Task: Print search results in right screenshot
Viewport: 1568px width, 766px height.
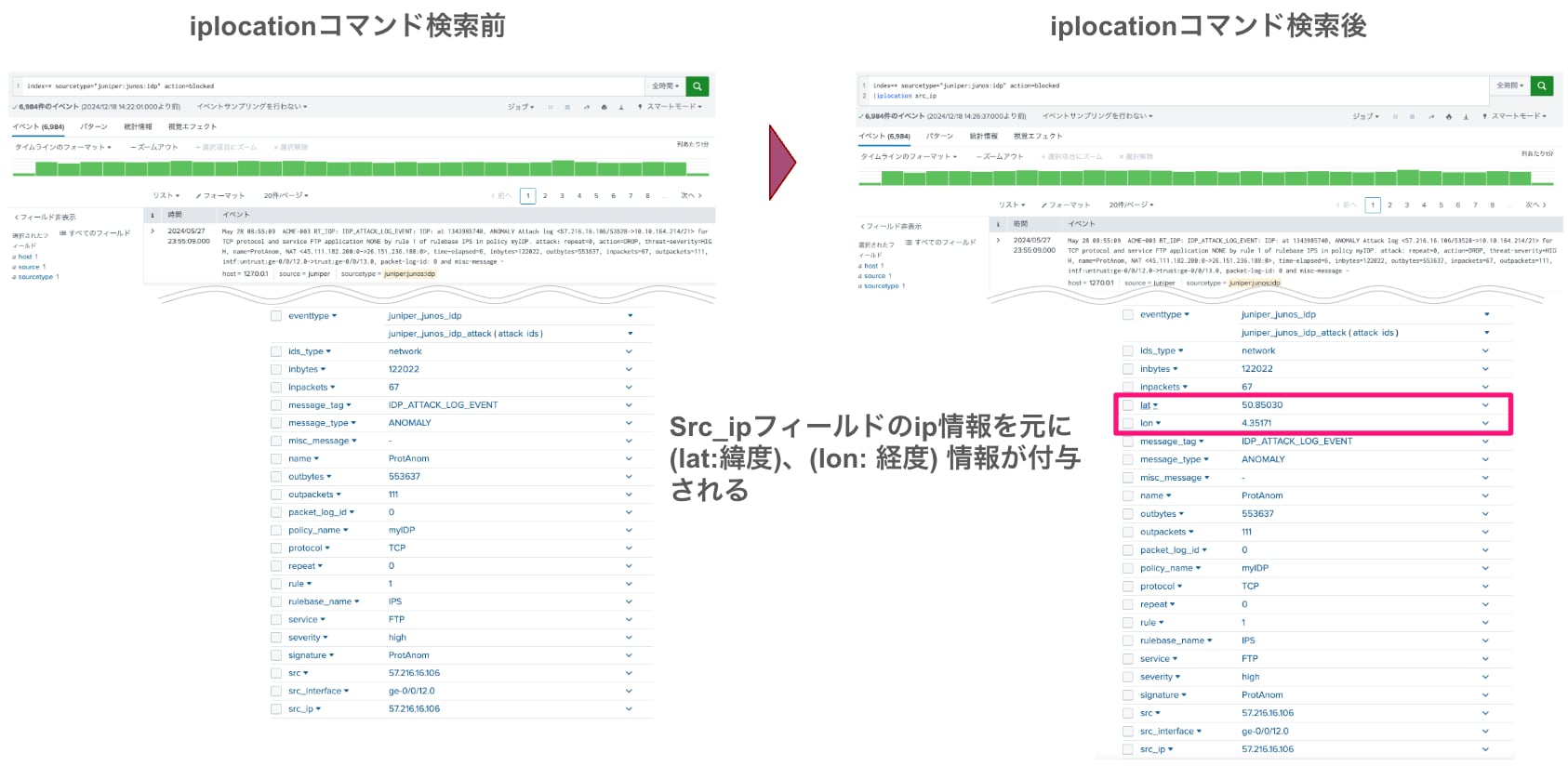Action: point(1449,116)
